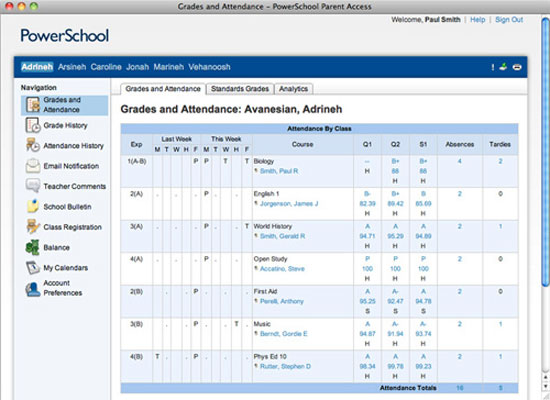Click the download icon in blue bar
This screenshot has width=550, height=400.
pyautogui.click(x=503, y=67)
